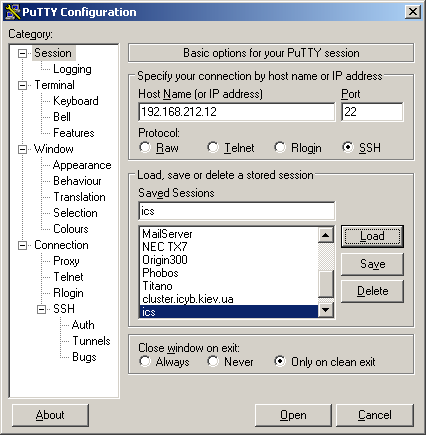Click the Cancel button
The image size is (426, 435).
click(x=375, y=415)
